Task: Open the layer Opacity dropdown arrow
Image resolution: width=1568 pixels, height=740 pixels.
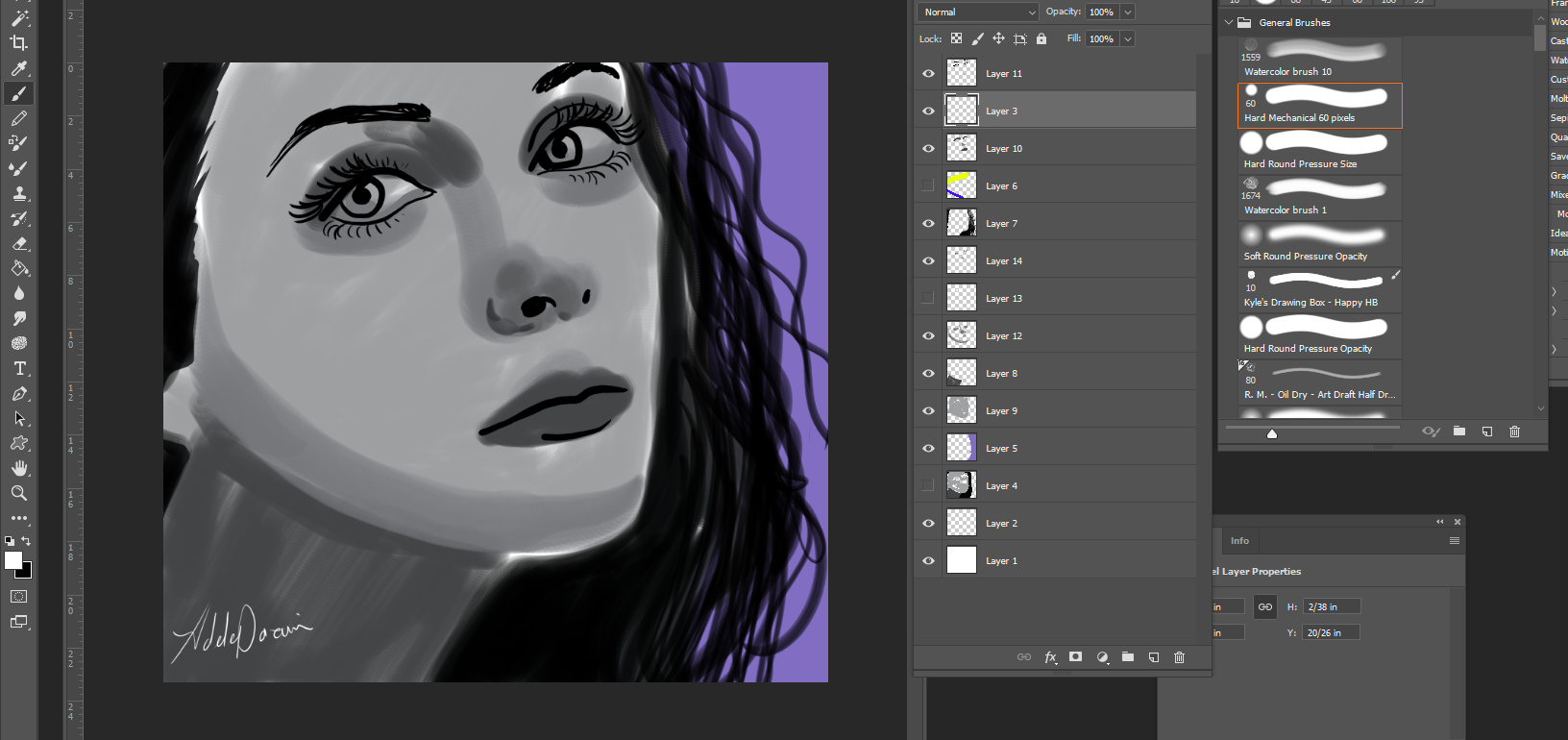Action: pyautogui.click(x=1128, y=12)
